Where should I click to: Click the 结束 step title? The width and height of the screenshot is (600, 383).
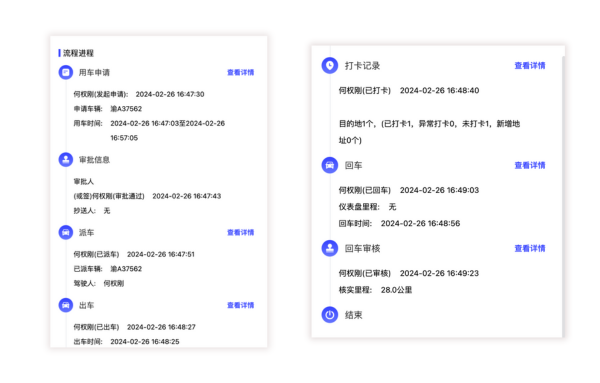(x=354, y=315)
